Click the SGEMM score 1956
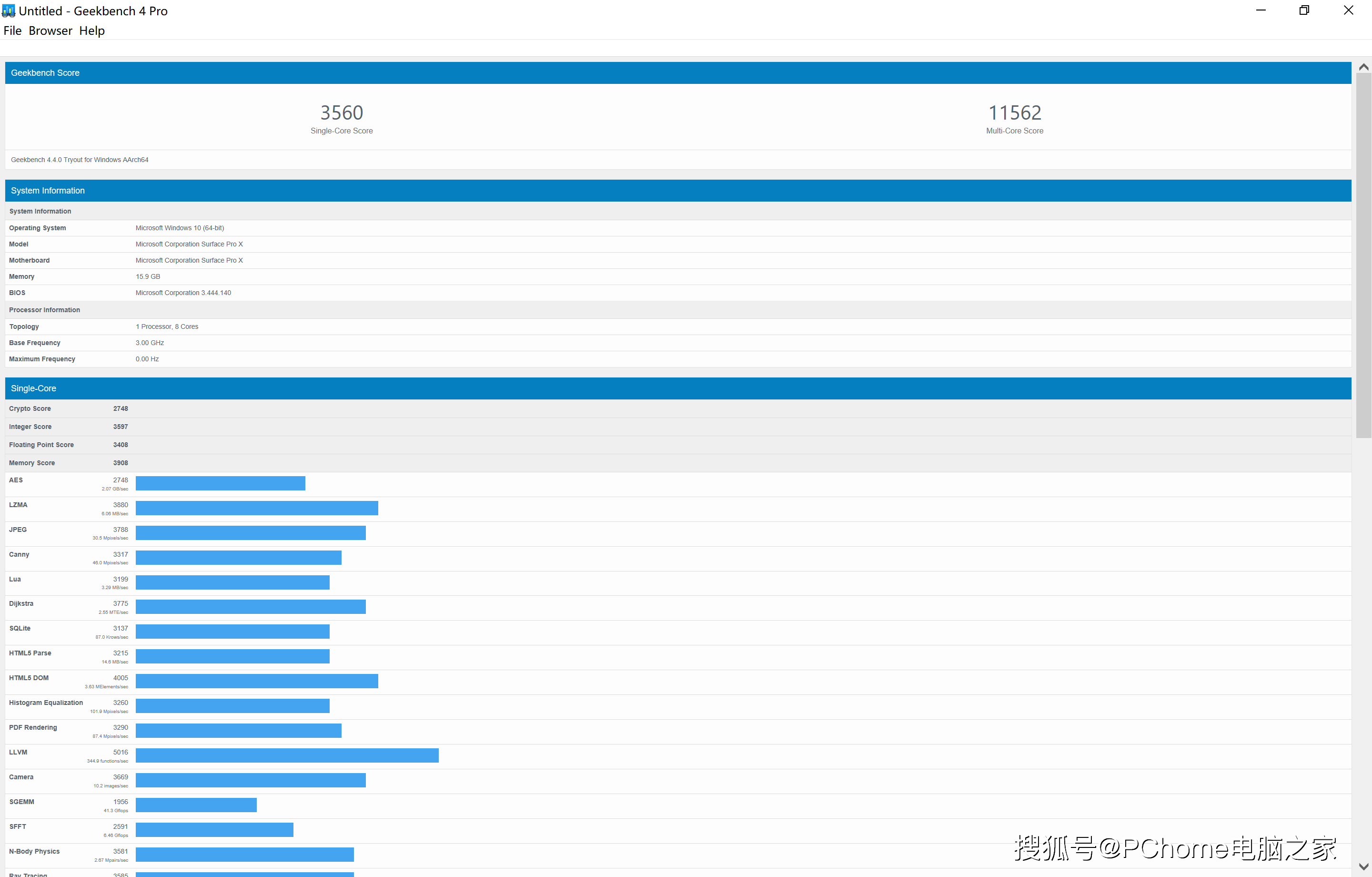The width and height of the screenshot is (1372, 877). click(121, 802)
